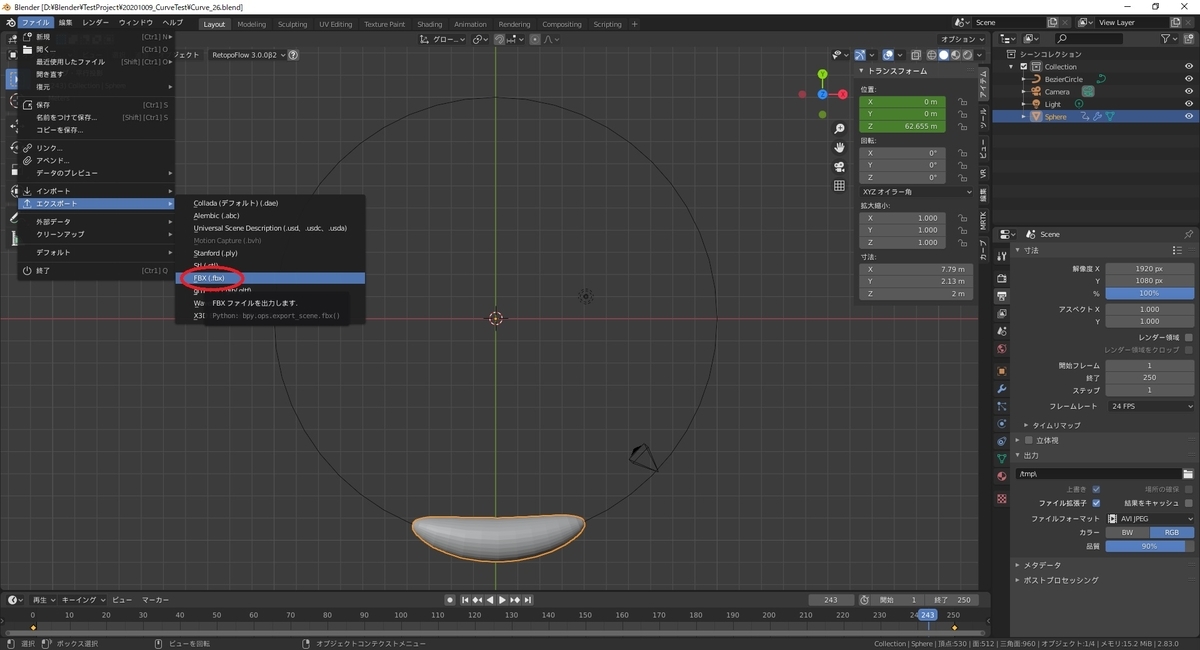Enable the レンダー領域 checkbox
The width and height of the screenshot is (1200, 650).
[x=1188, y=338]
